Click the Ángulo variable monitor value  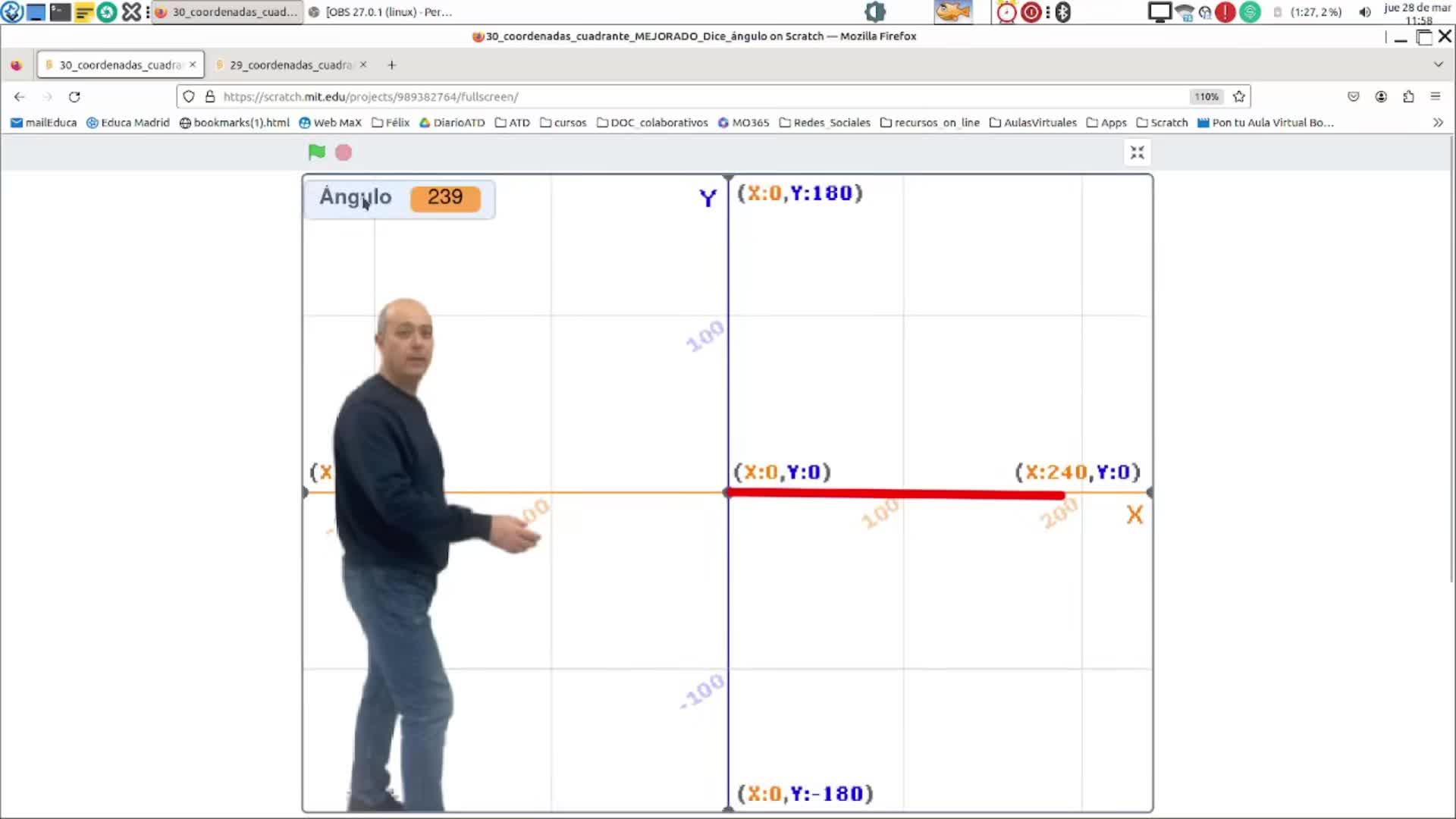click(445, 197)
